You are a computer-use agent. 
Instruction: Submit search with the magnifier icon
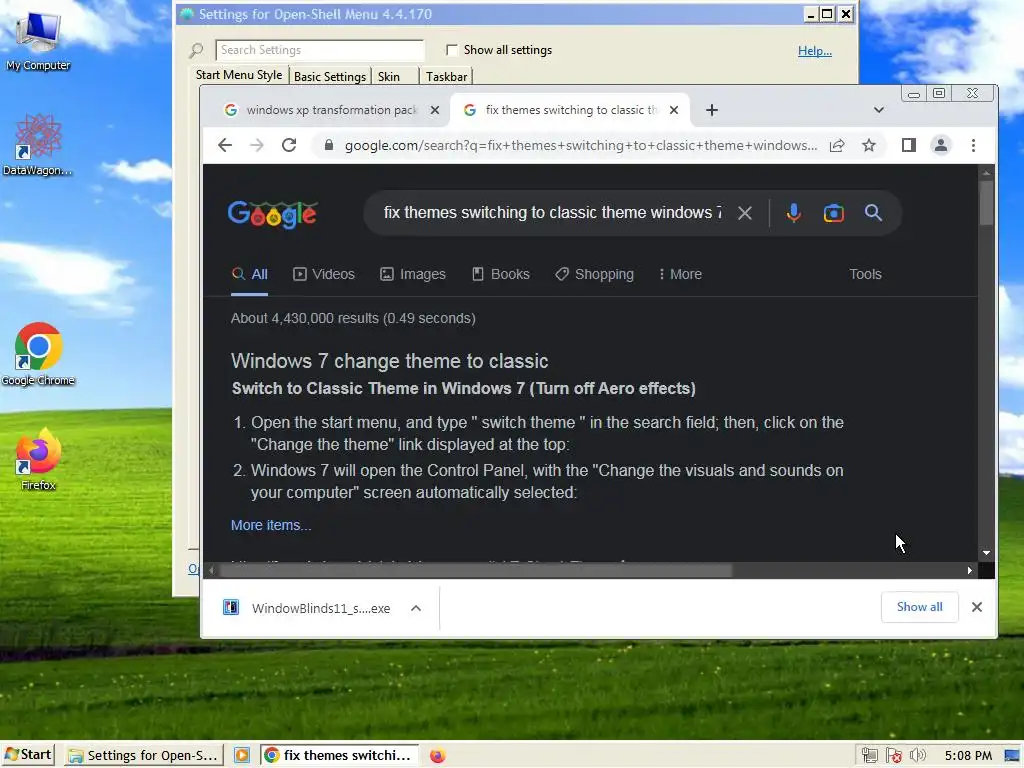click(873, 213)
